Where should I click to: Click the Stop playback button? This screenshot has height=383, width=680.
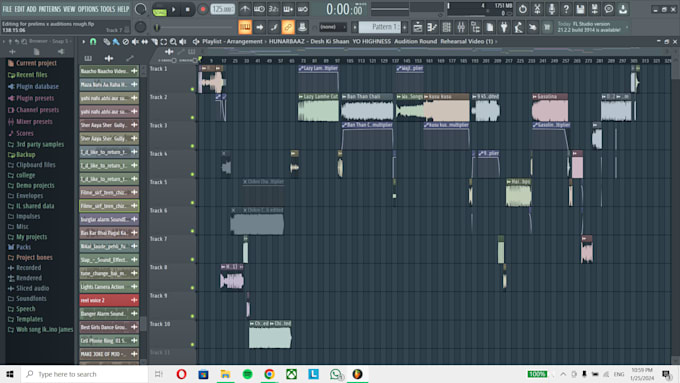[x=187, y=9]
